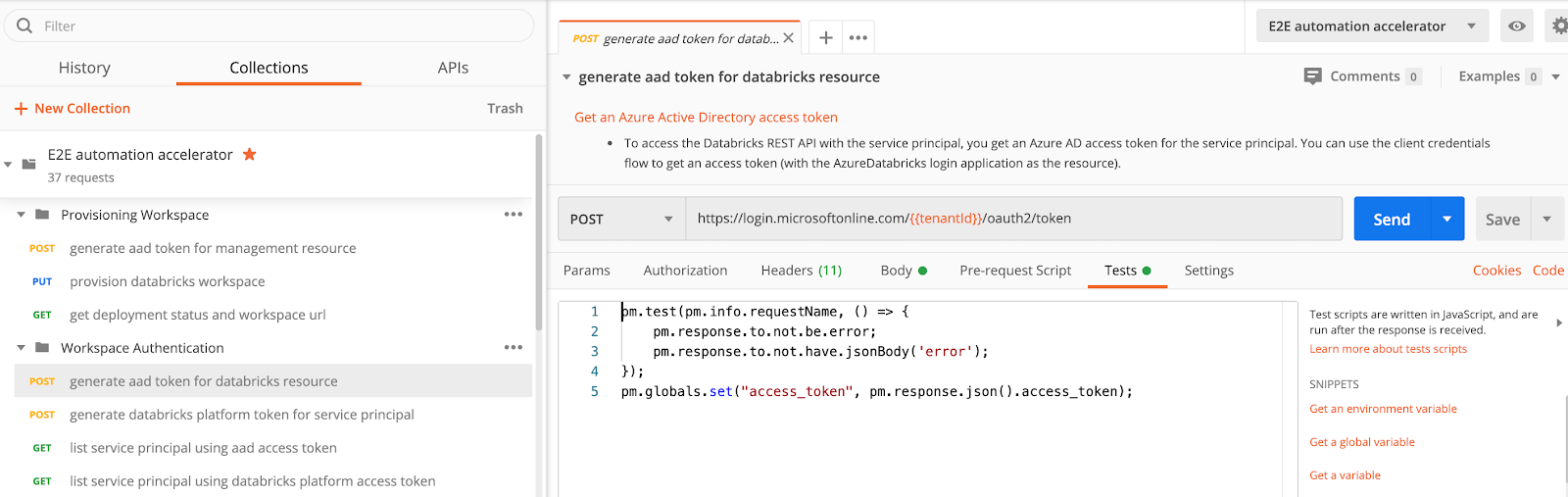Open the manage environments gear icon
The width and height of the screenshot is (1568, 497).
pos(1558,26)
